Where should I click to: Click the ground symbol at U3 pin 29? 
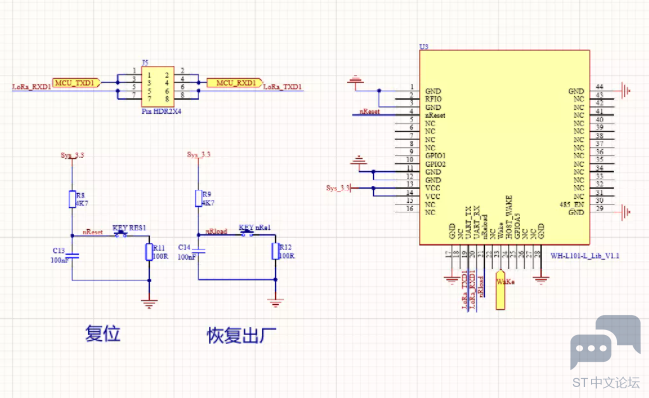625,212
